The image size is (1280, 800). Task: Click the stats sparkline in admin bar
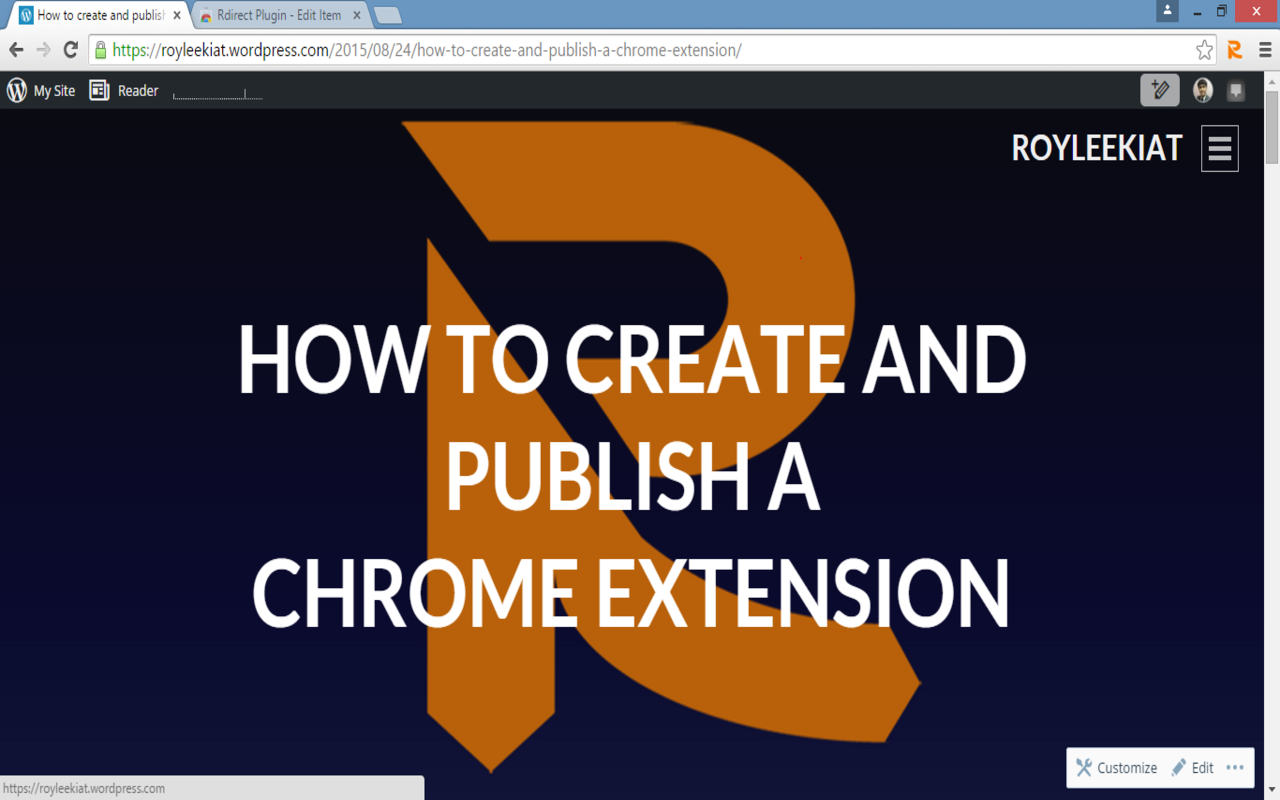click(x=218, y=94)
